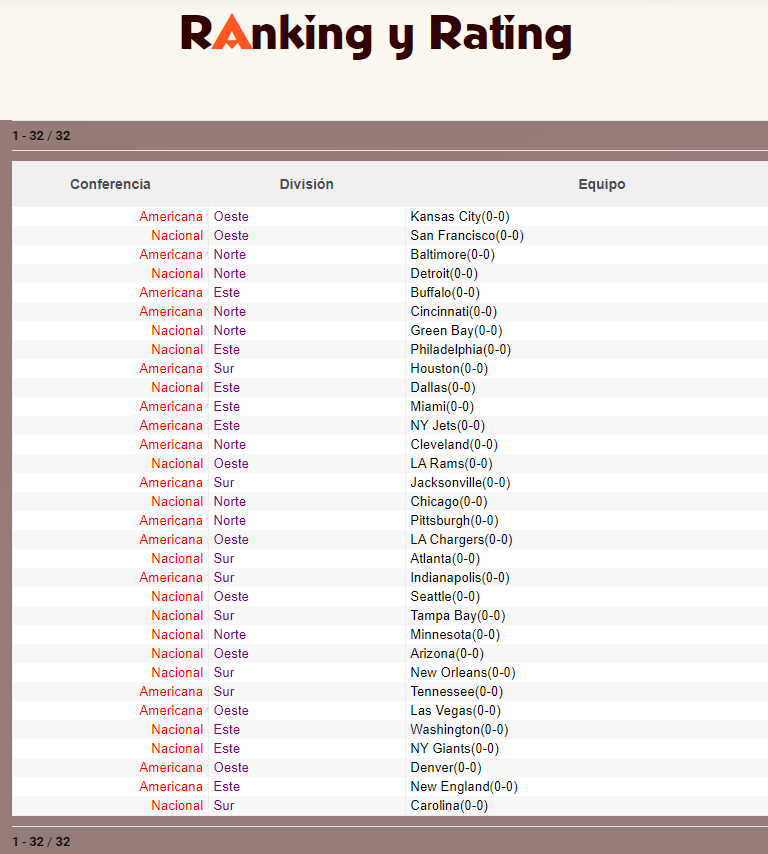The width and height of the screenshot is (768, 854).
Task: Select Buffalo(0-0) team cell
Action: 445,292
